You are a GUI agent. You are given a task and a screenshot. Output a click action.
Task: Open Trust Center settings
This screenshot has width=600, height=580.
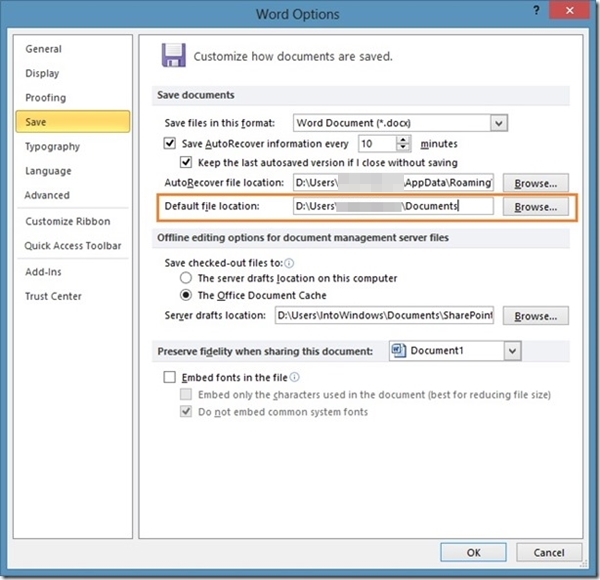53,297
